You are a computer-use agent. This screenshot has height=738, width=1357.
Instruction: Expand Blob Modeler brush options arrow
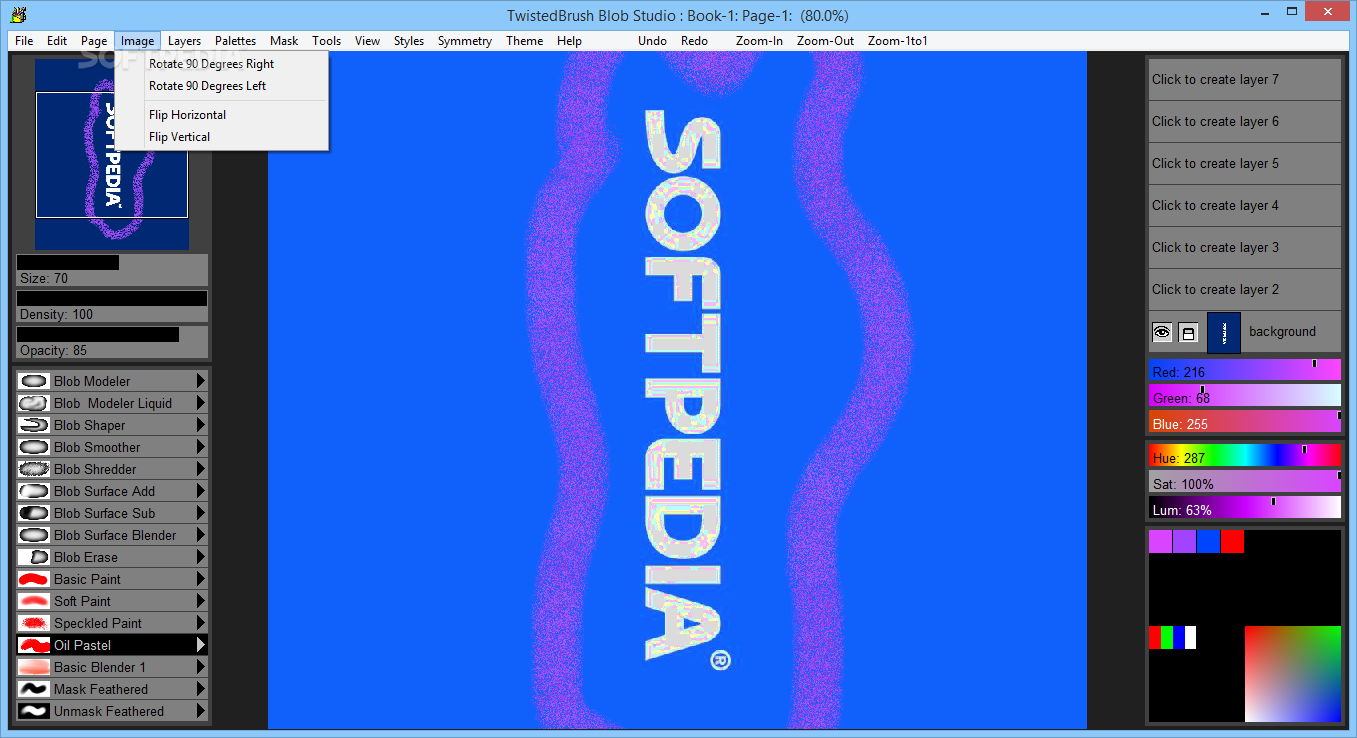click(201, 381)
